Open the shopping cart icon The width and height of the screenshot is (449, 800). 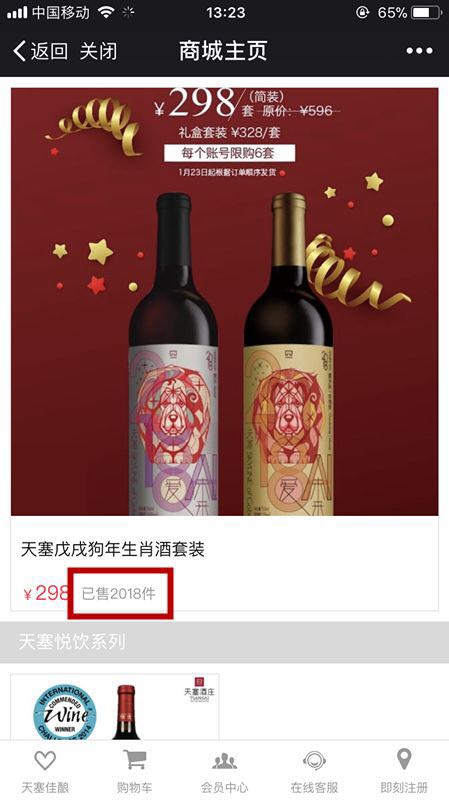coord(135,760)
